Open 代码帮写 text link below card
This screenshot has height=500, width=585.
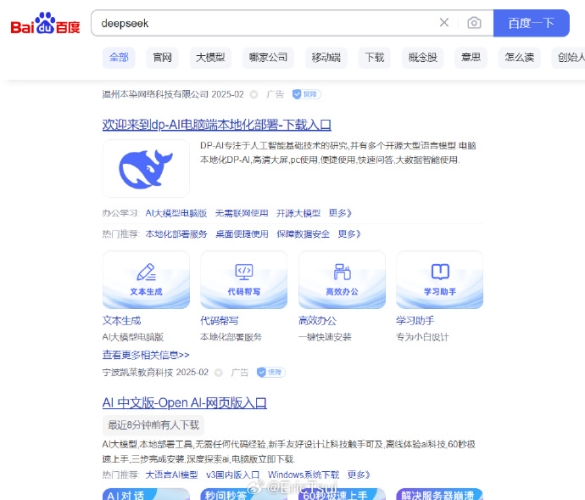point(219,321)
